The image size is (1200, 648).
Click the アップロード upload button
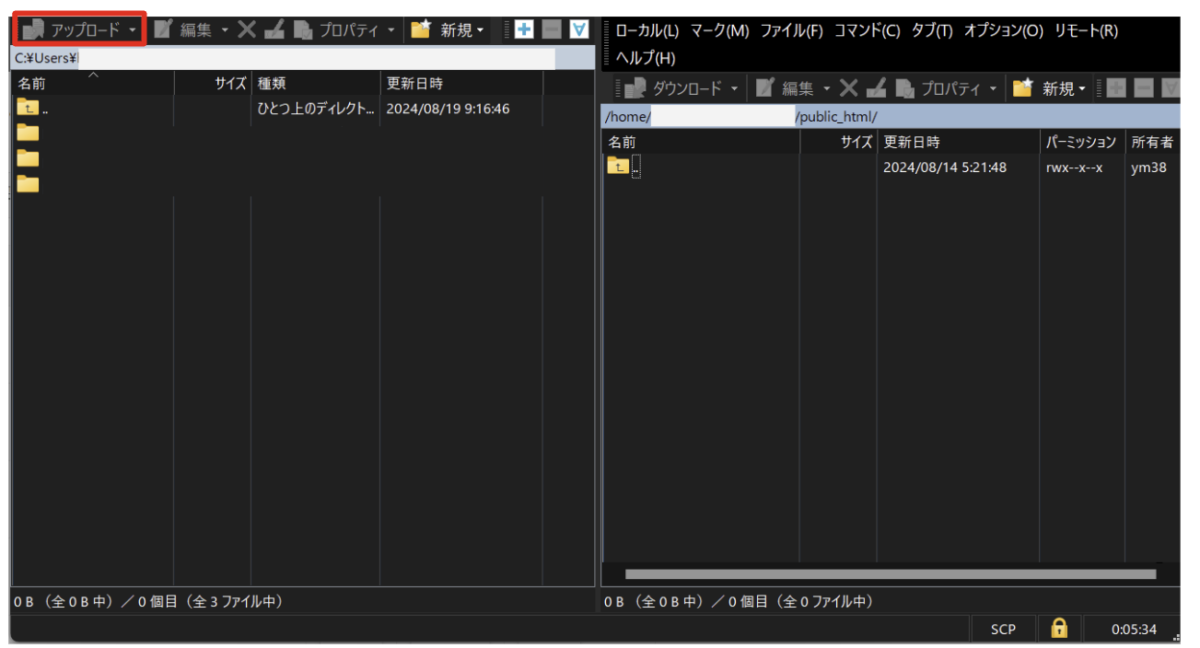[75, 29]
